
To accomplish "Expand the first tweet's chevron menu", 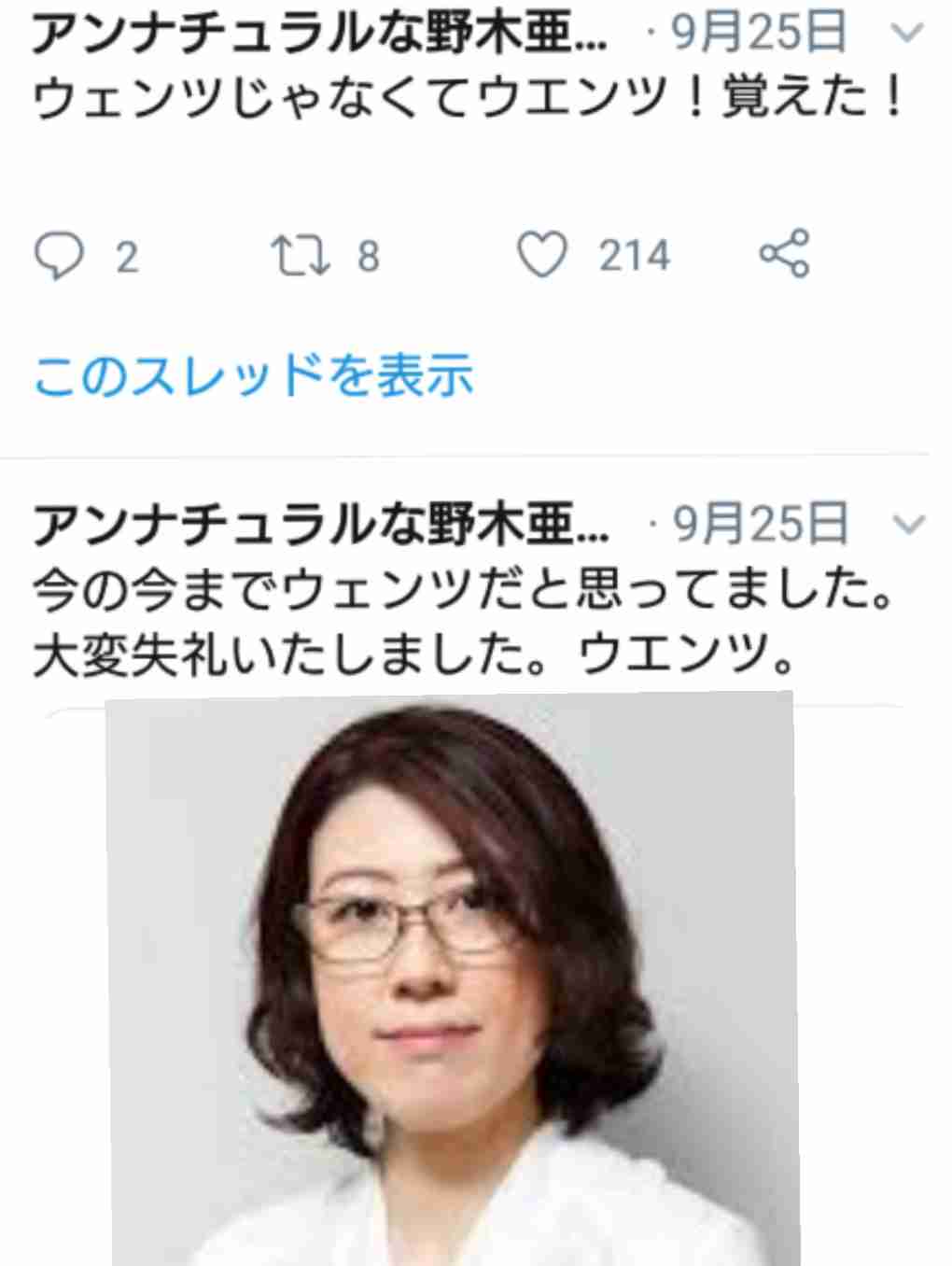I will point(907,34).
